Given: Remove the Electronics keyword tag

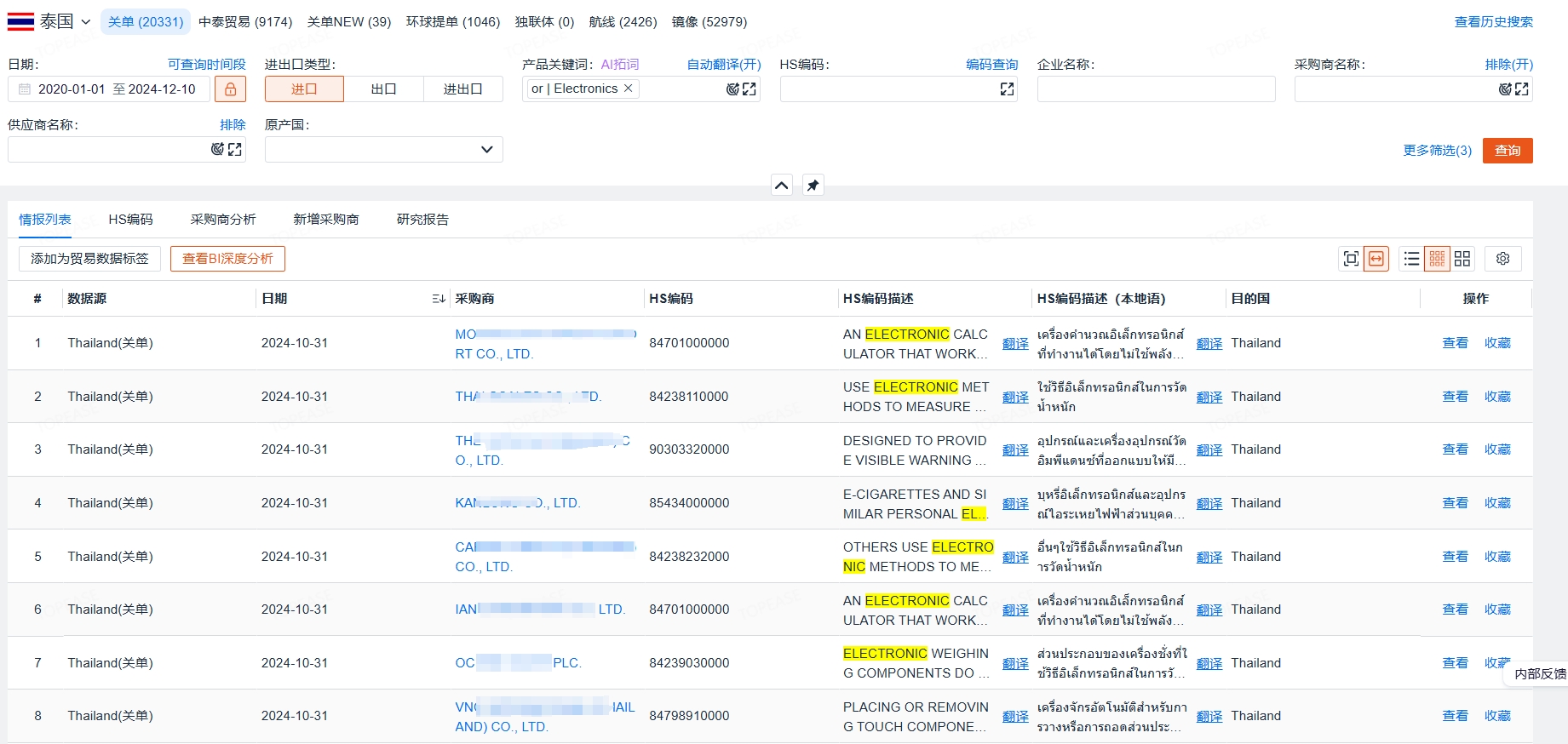Looking at the screenshot, I should tap(629, 89).
